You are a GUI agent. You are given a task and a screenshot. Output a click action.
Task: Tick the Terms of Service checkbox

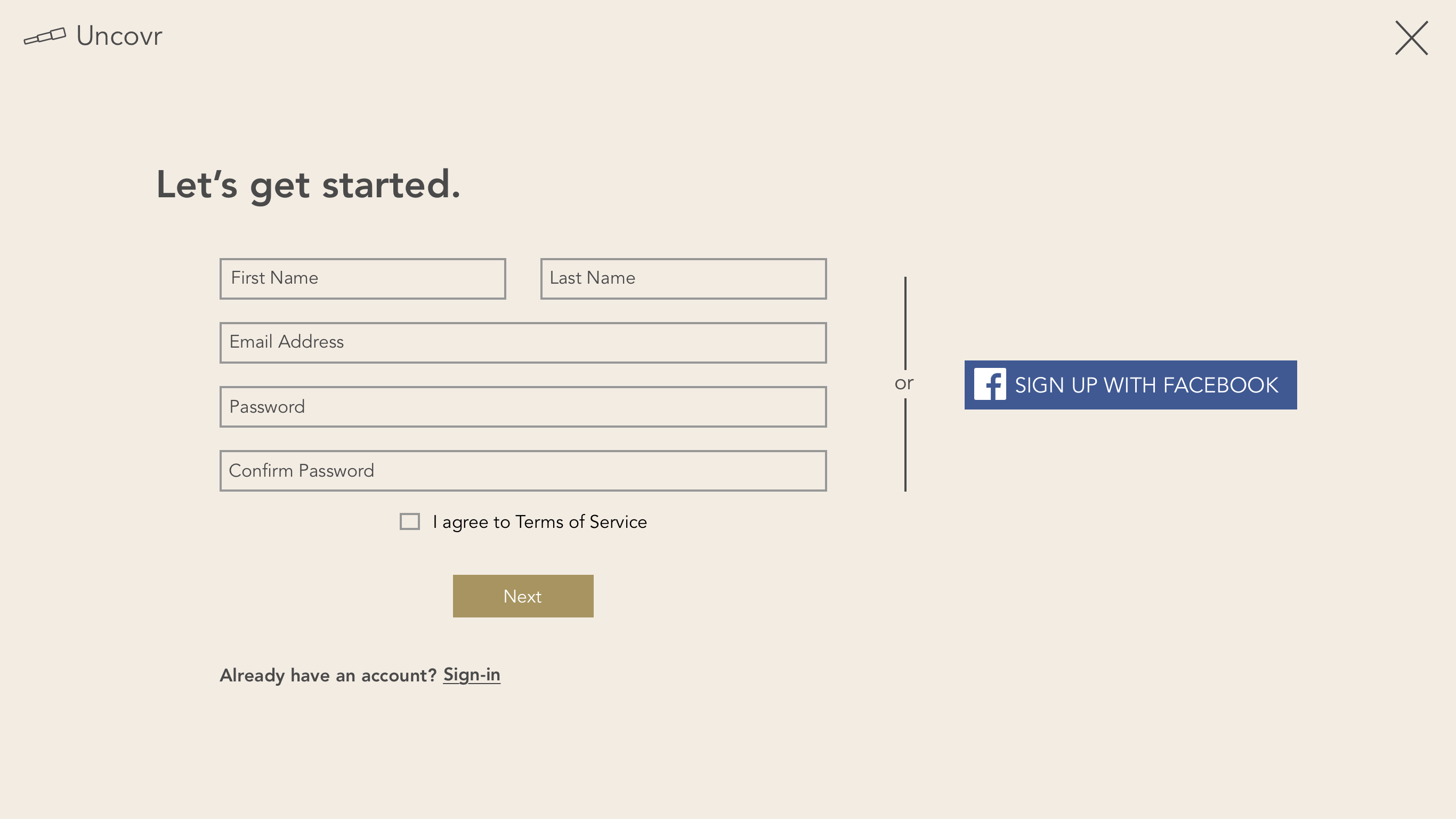click(x=409, y=521)
